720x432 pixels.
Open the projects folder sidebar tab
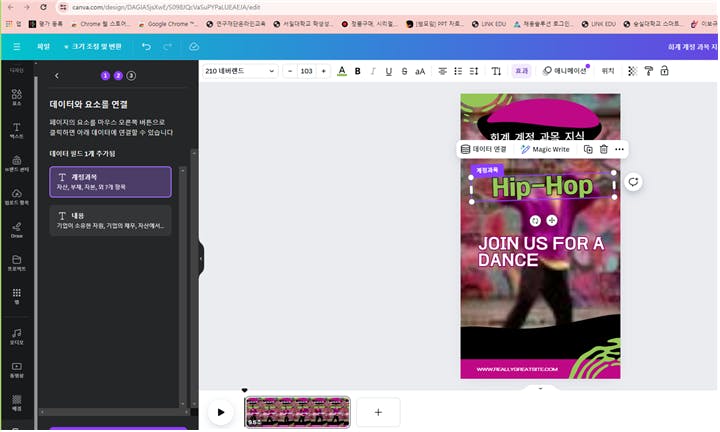[17, 263]
